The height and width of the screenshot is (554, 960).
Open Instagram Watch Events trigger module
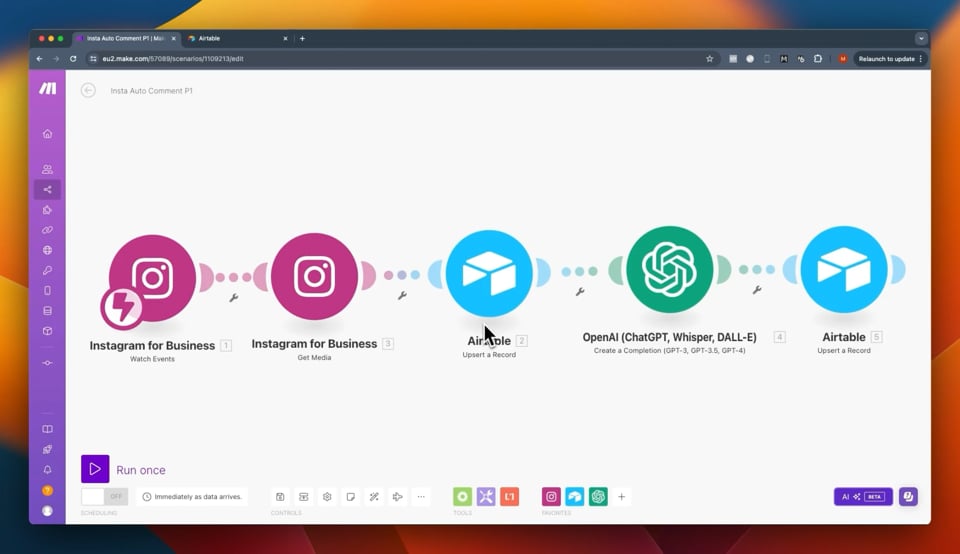tap(152, 278)
